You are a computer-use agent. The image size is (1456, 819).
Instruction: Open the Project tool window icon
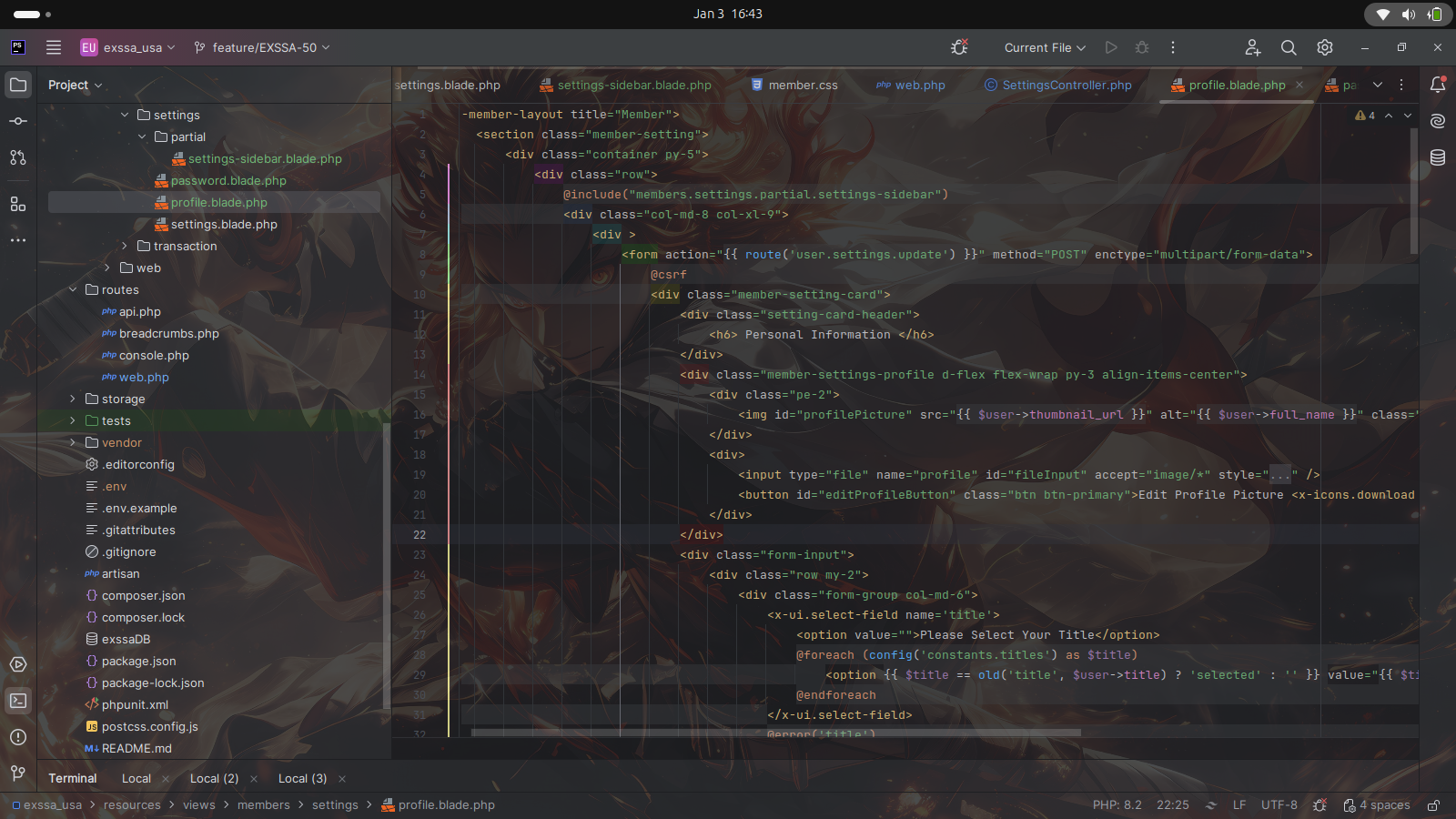point(18,85)
